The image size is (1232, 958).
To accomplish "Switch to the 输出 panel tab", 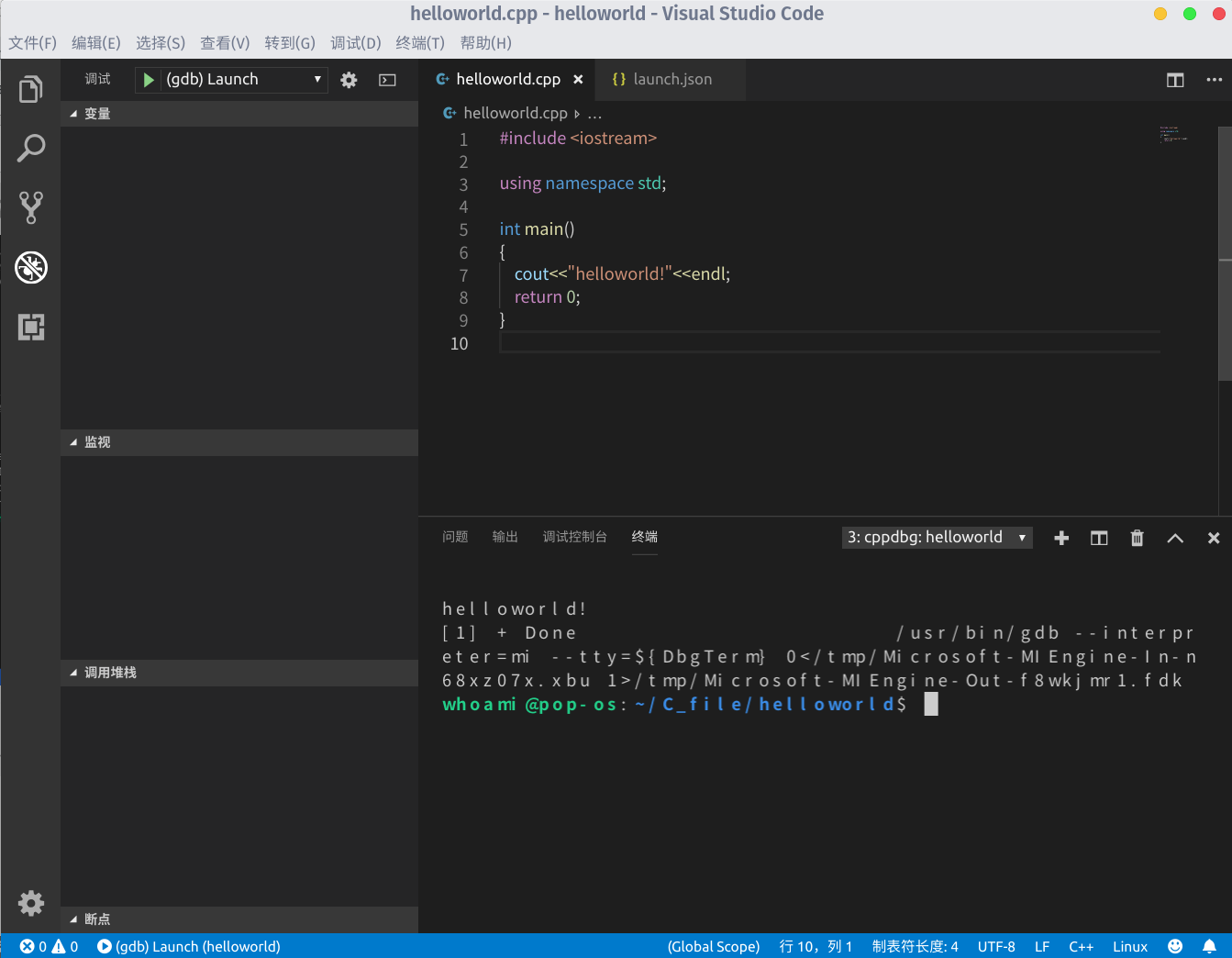I will tap(505, 537).
